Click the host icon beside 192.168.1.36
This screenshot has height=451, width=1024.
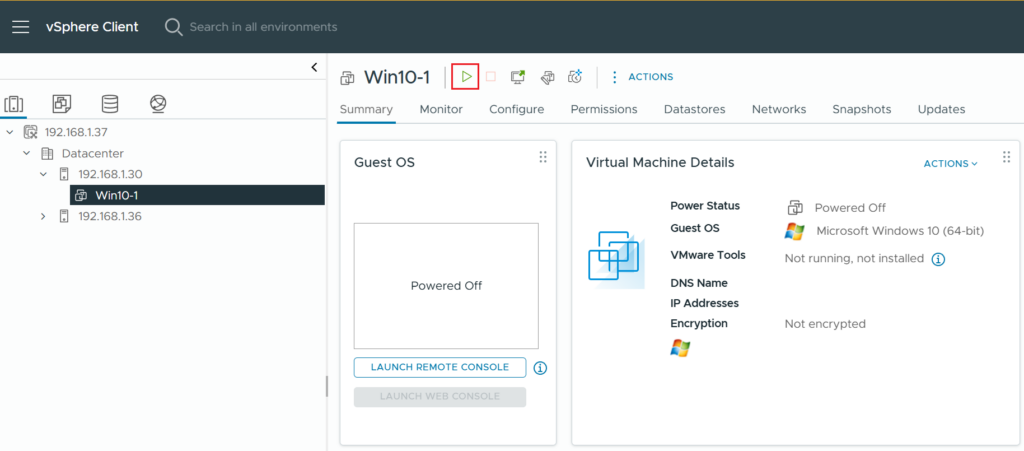click(64, 216)
